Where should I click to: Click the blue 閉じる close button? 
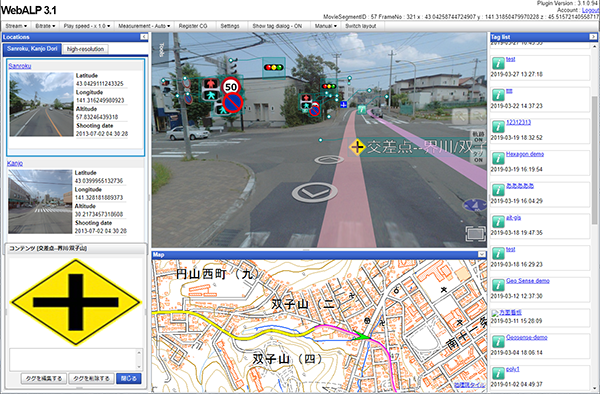coord(129,378)
